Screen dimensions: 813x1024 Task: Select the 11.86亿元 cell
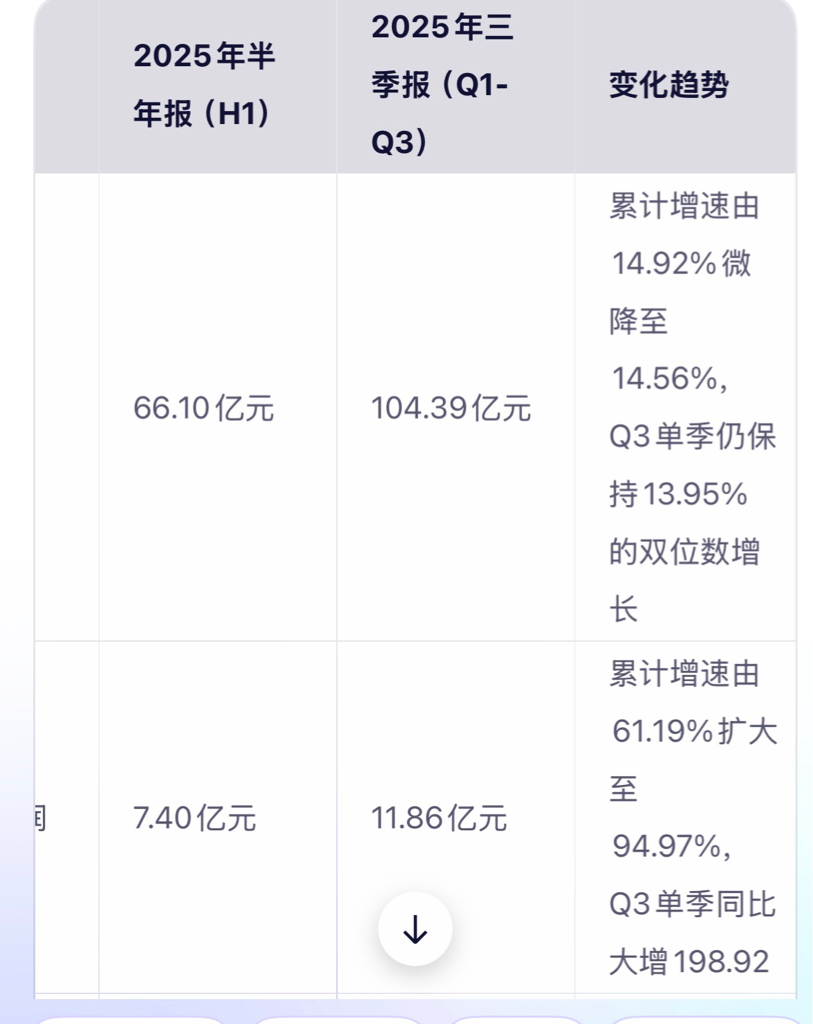[439, 818]
